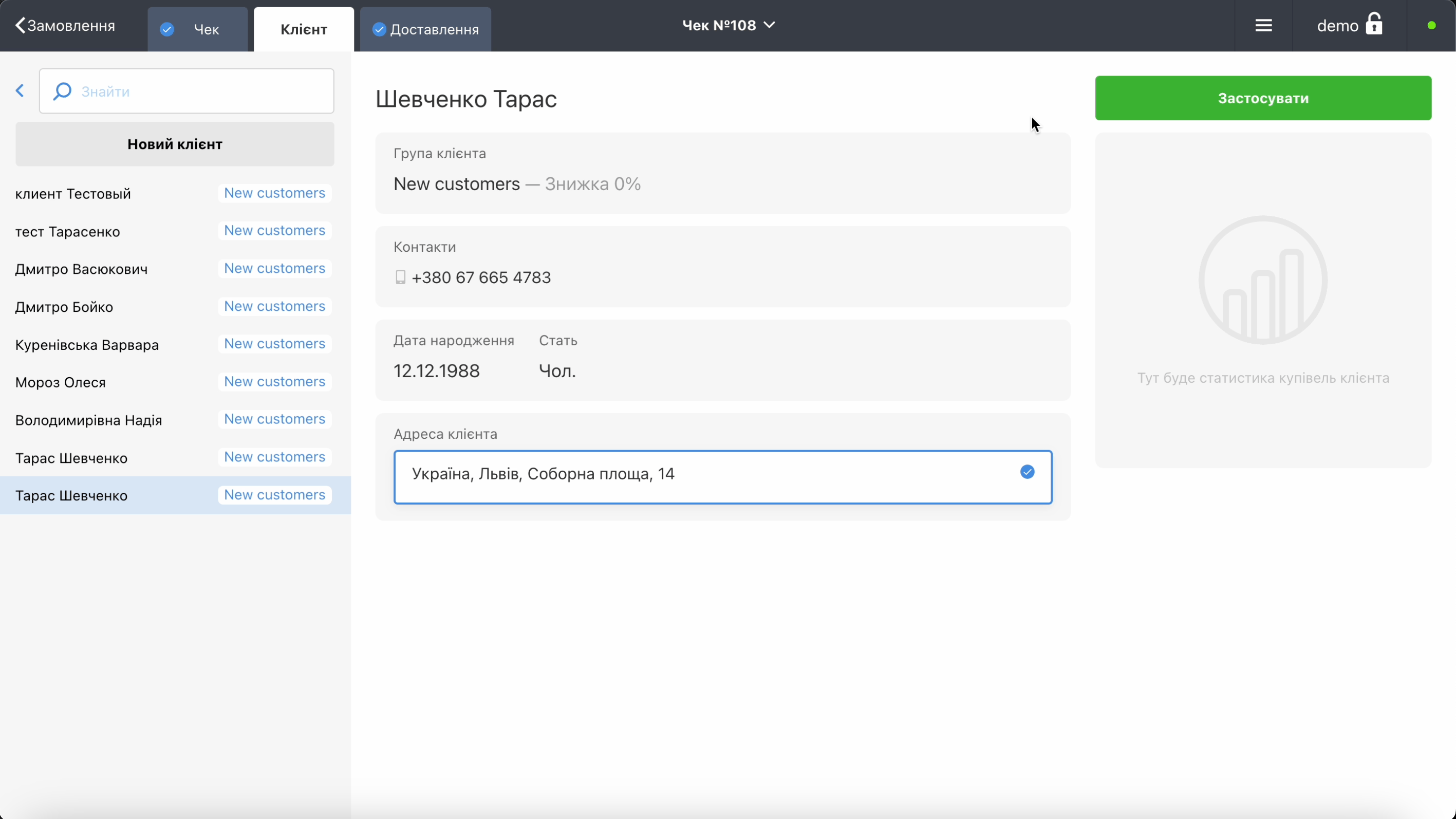Click the Чек tab checkmark icon
This screenshot has width=1456, height=819.
167,29
